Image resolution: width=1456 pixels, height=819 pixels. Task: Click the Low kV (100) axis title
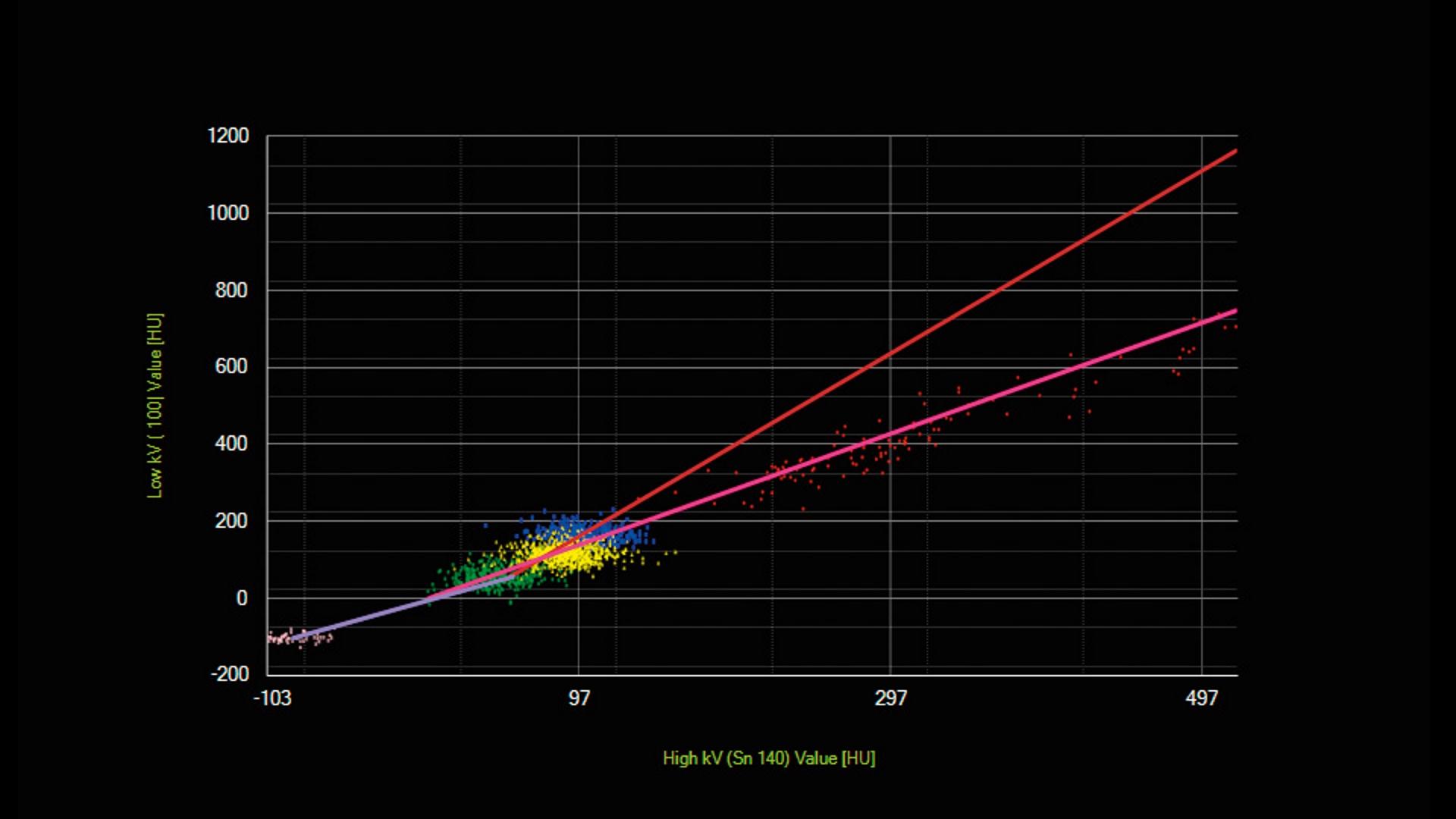155,406
